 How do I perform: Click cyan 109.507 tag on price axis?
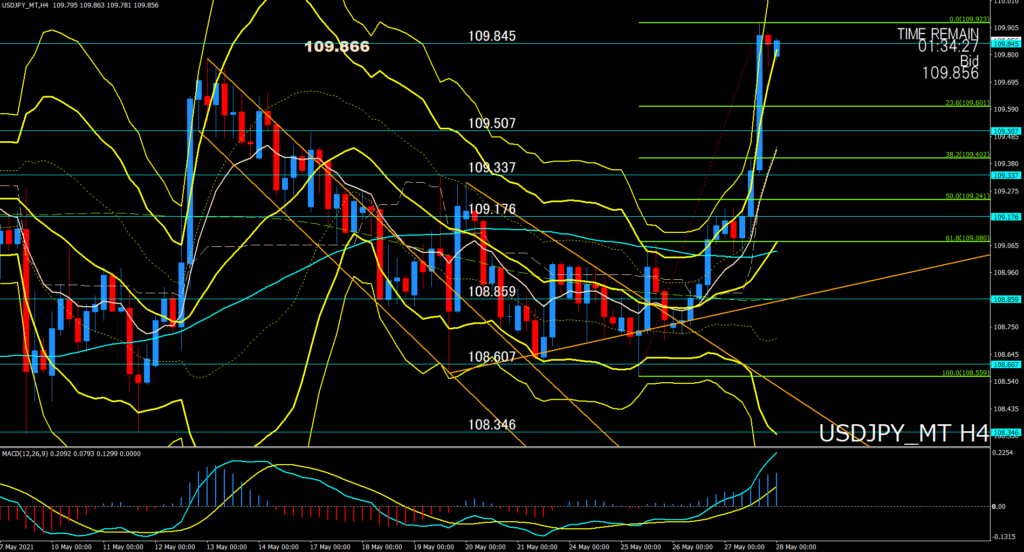point(1006,131)
